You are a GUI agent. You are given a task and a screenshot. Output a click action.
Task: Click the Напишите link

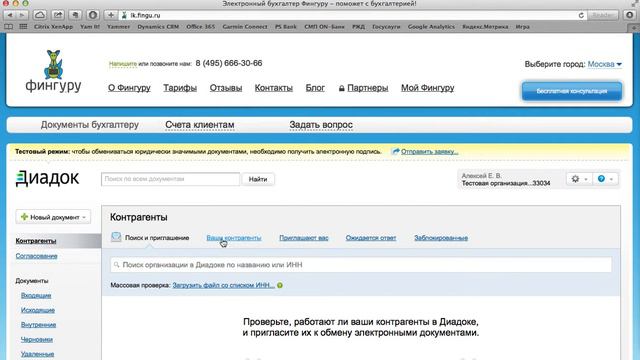click(122, 64)
